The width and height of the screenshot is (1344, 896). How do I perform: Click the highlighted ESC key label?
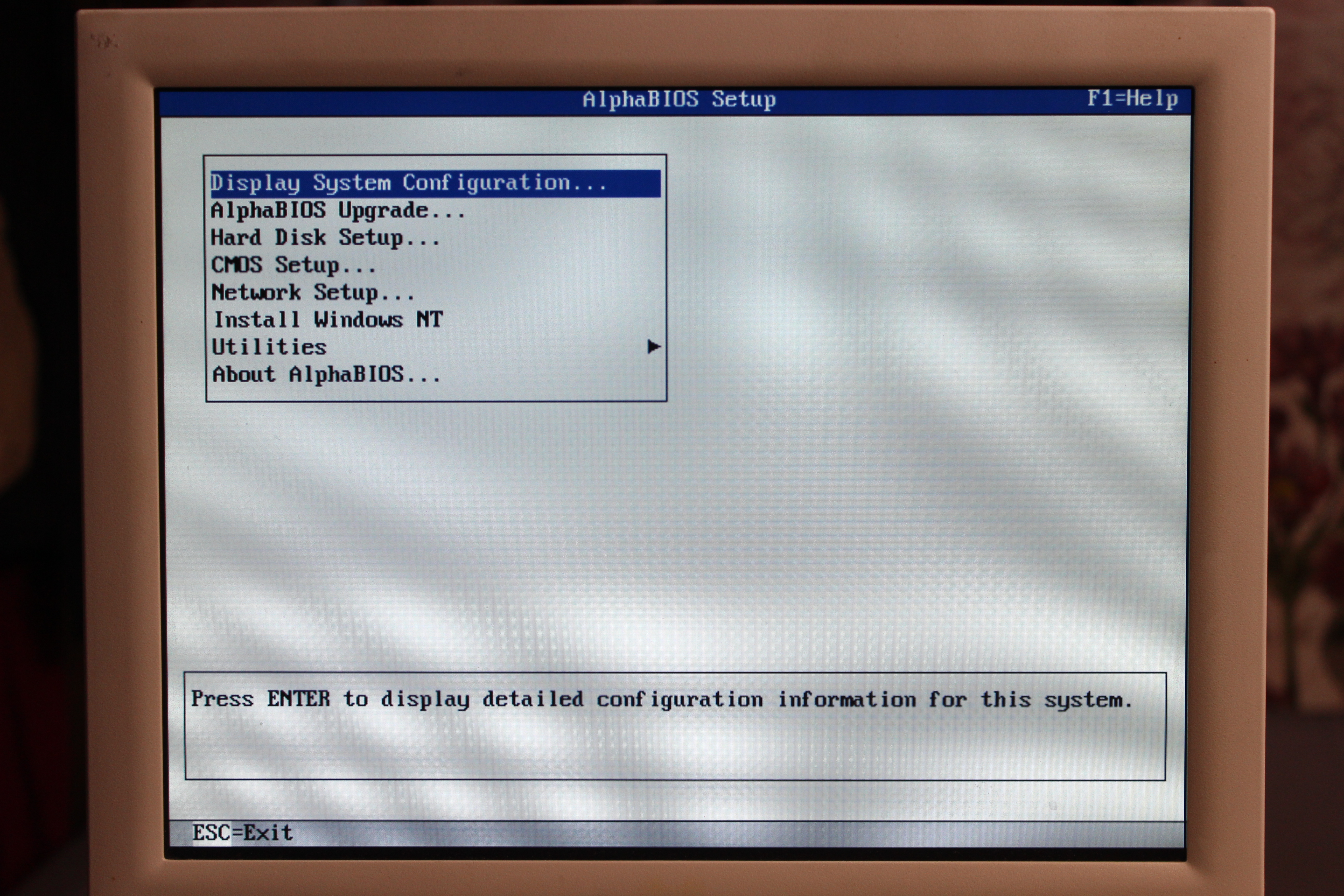(x=212, y=832)
